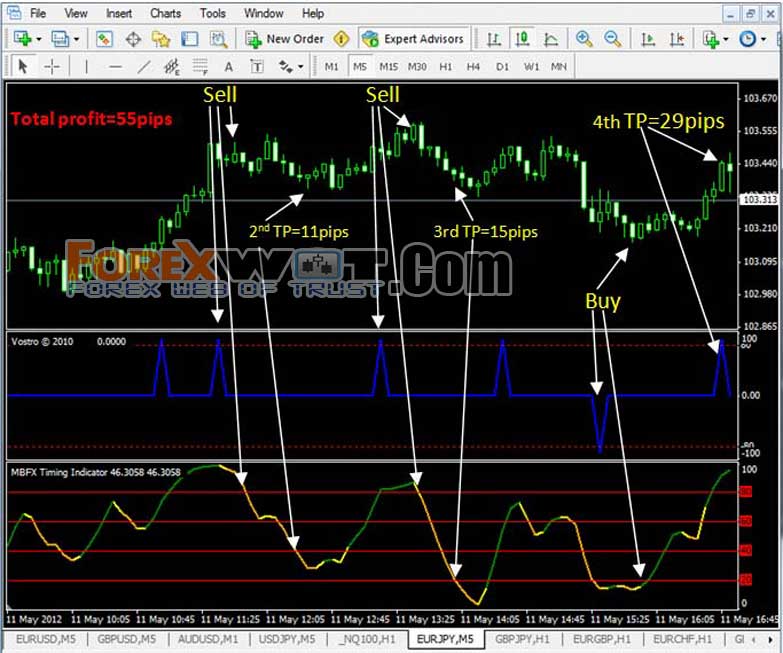Open the Market Watch window icon
783x653 pixels.
pos(104,39)
